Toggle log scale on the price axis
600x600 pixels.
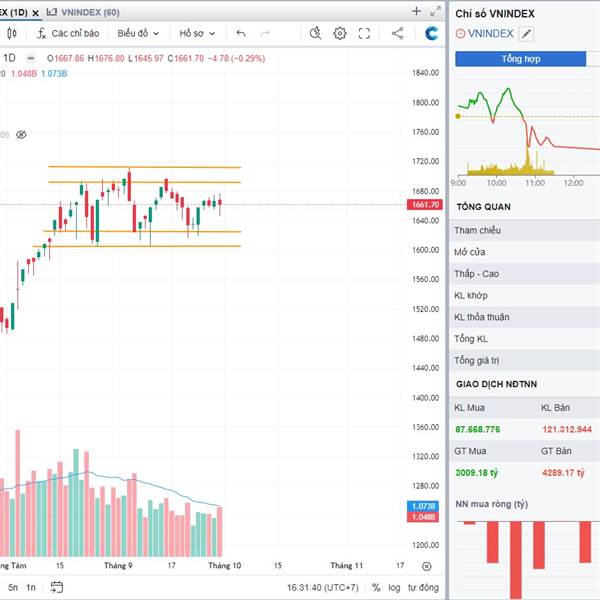tap(394, 587)
